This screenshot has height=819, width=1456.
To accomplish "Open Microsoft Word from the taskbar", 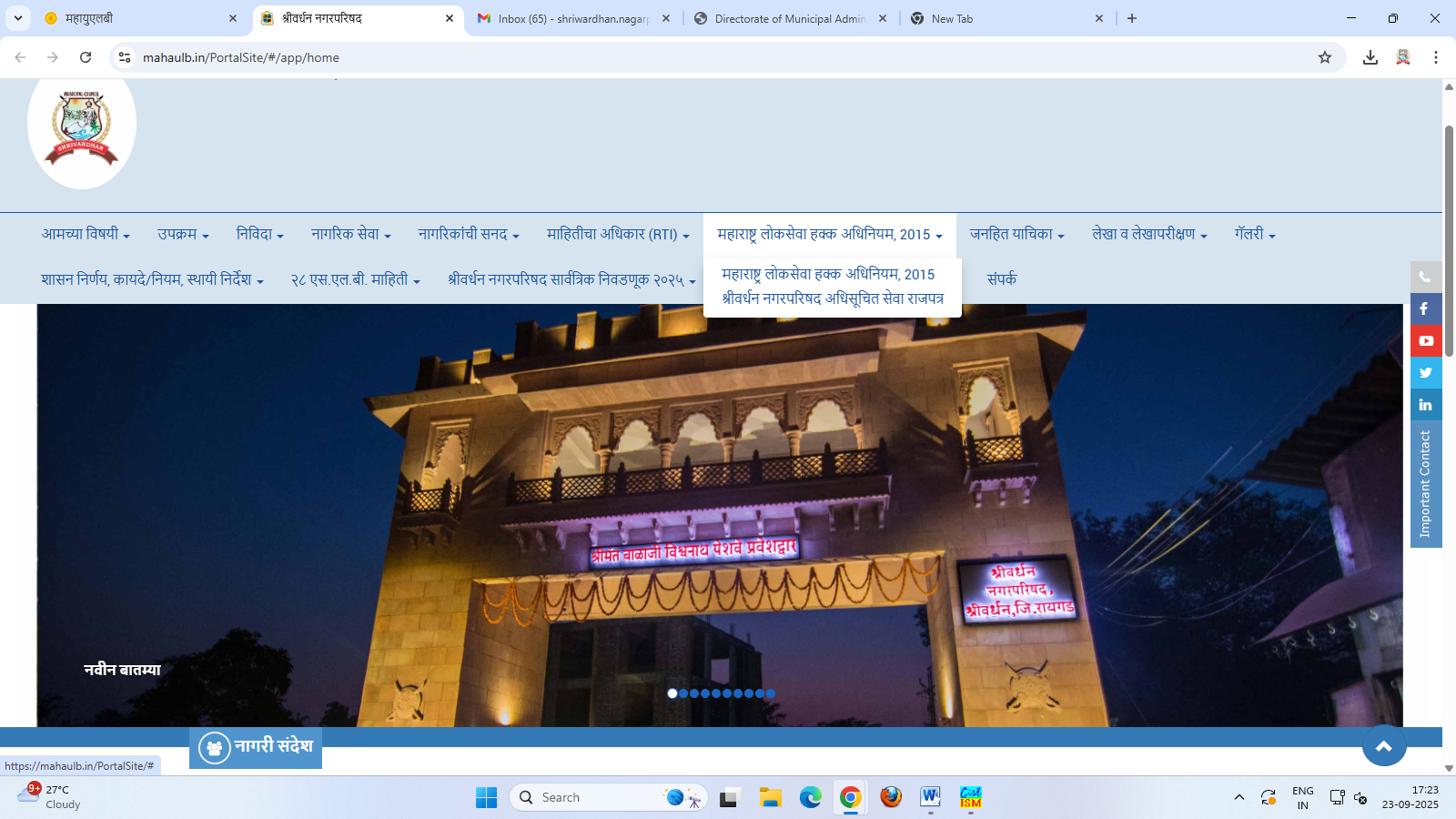I will 930,797.
